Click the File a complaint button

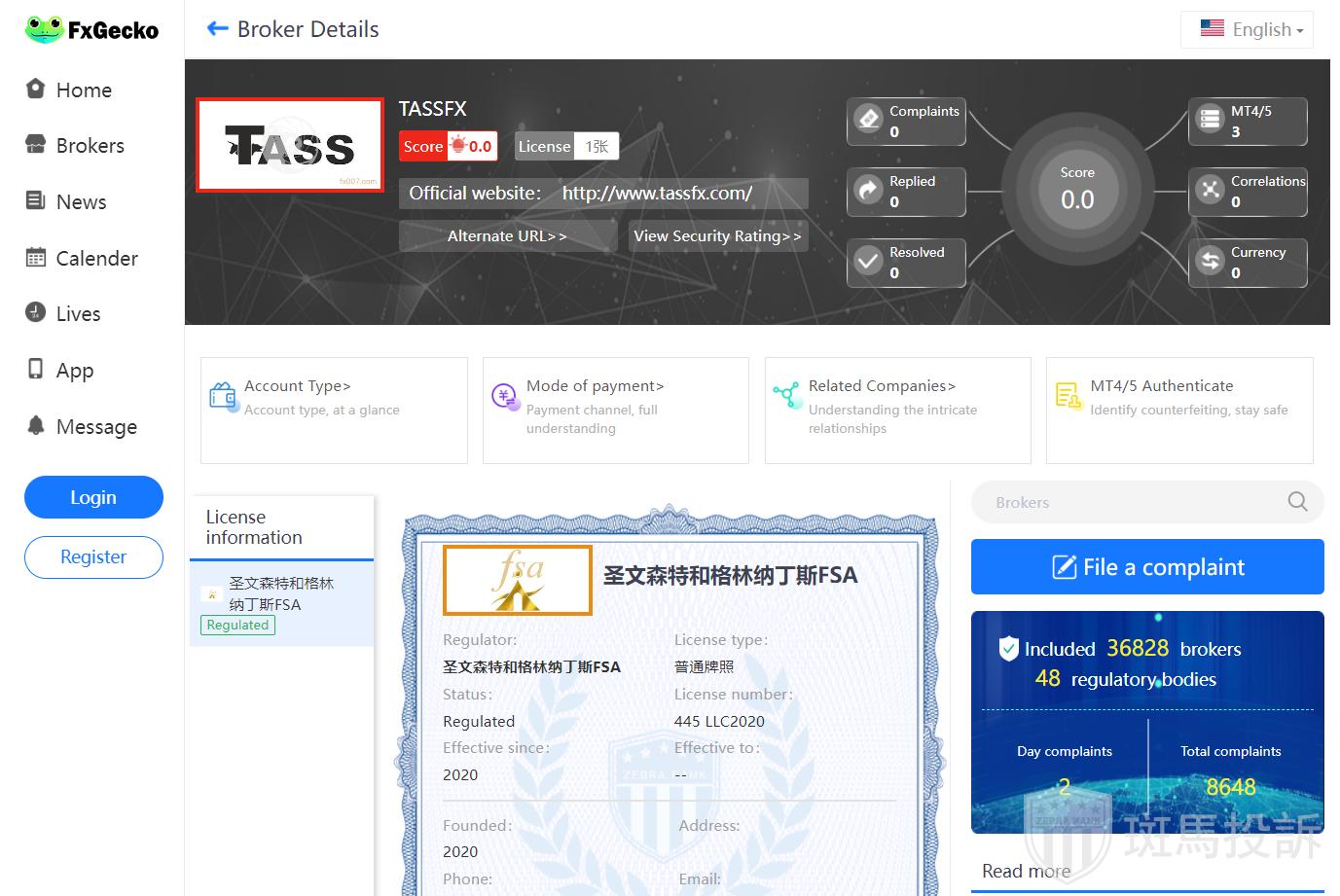pos(1147,567)
